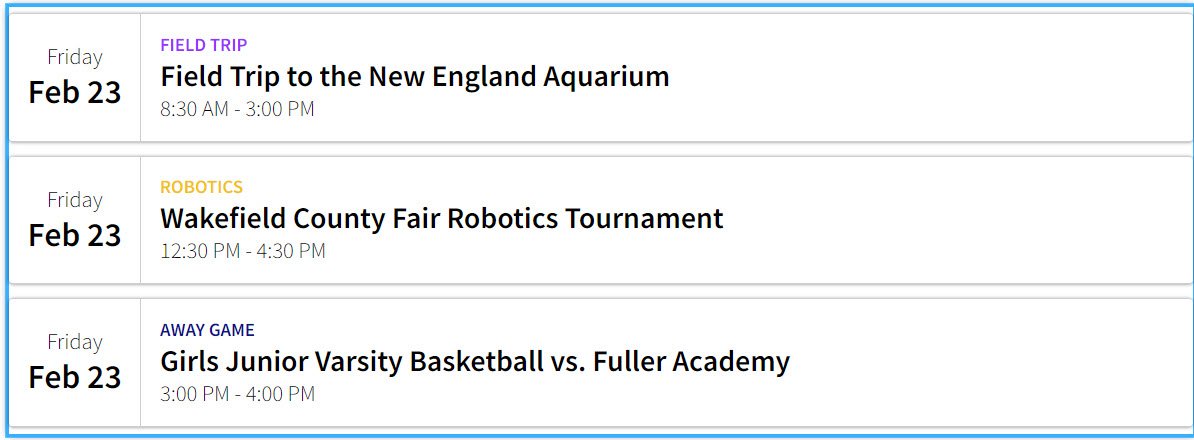
Task: Open the Field Trip to the New England Aquarium event
Action: [x=414, y=76]
